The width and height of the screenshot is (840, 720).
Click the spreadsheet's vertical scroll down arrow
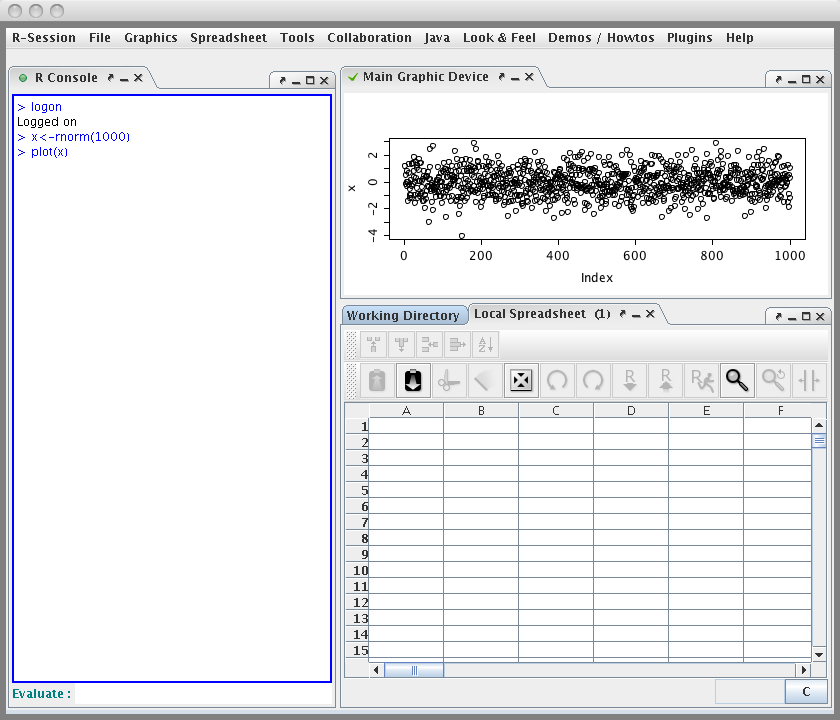(819, 653)
